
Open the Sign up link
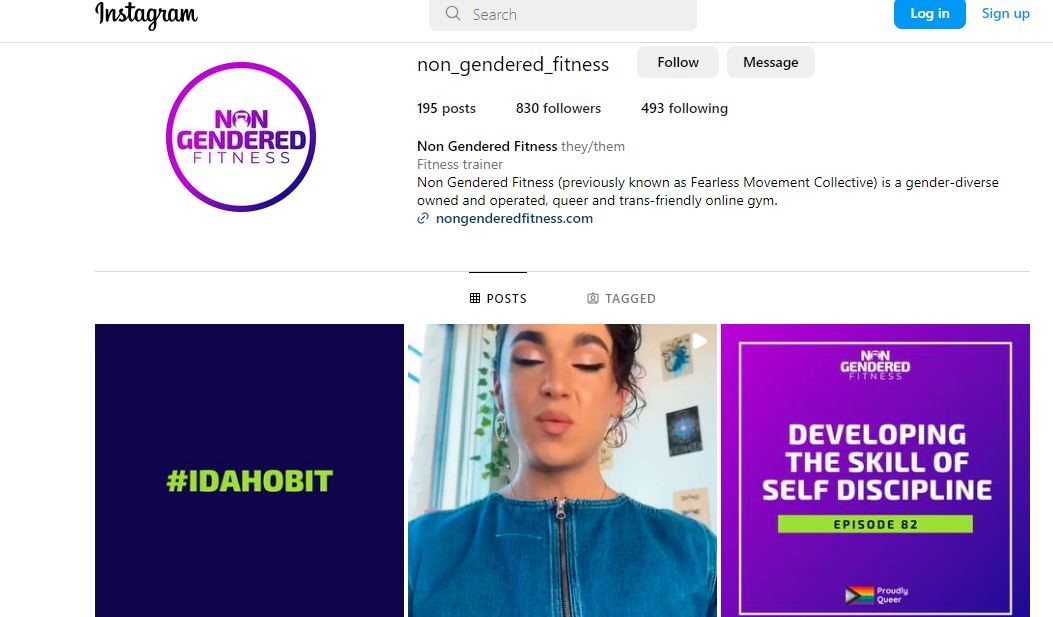(x=1005, y=13)
